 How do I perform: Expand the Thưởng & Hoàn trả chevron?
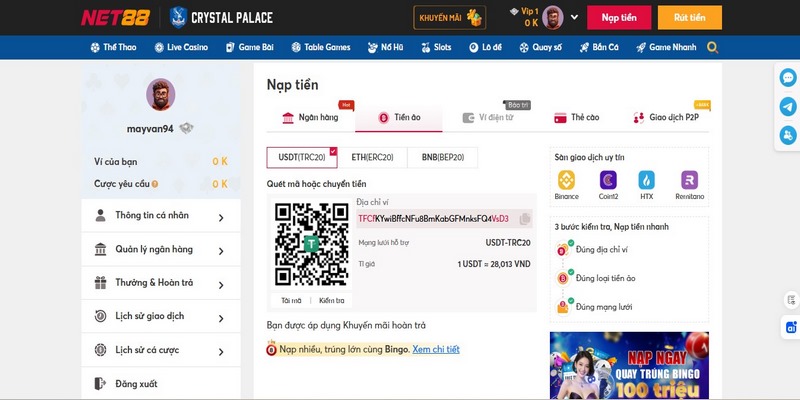(221, 285)
